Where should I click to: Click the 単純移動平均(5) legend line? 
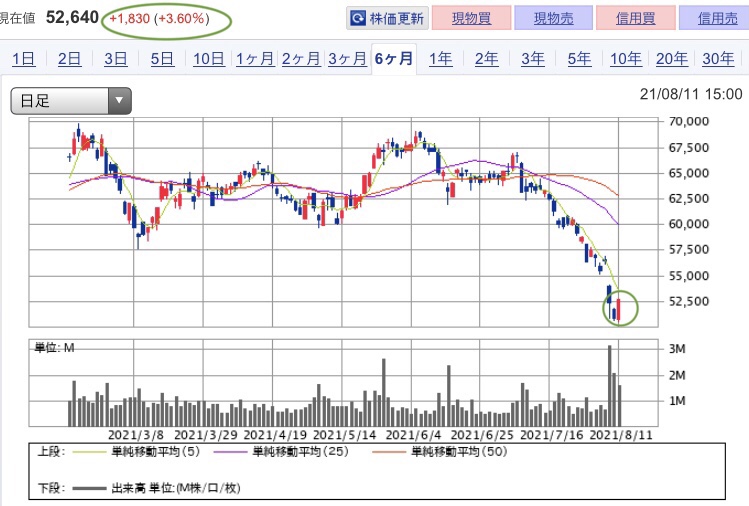[x=88, y=452]
